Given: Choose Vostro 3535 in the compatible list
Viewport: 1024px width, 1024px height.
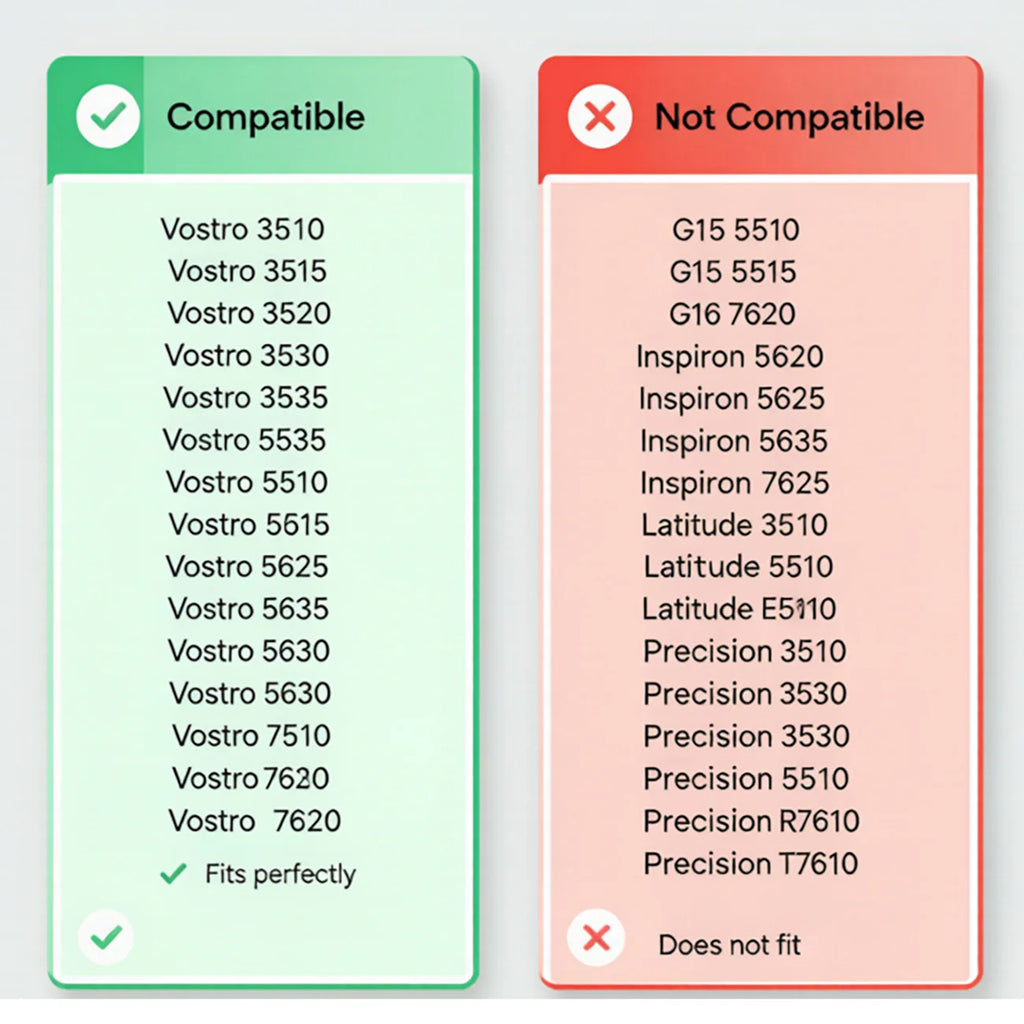Looking at the screenshot, I should tap(246, 398).
